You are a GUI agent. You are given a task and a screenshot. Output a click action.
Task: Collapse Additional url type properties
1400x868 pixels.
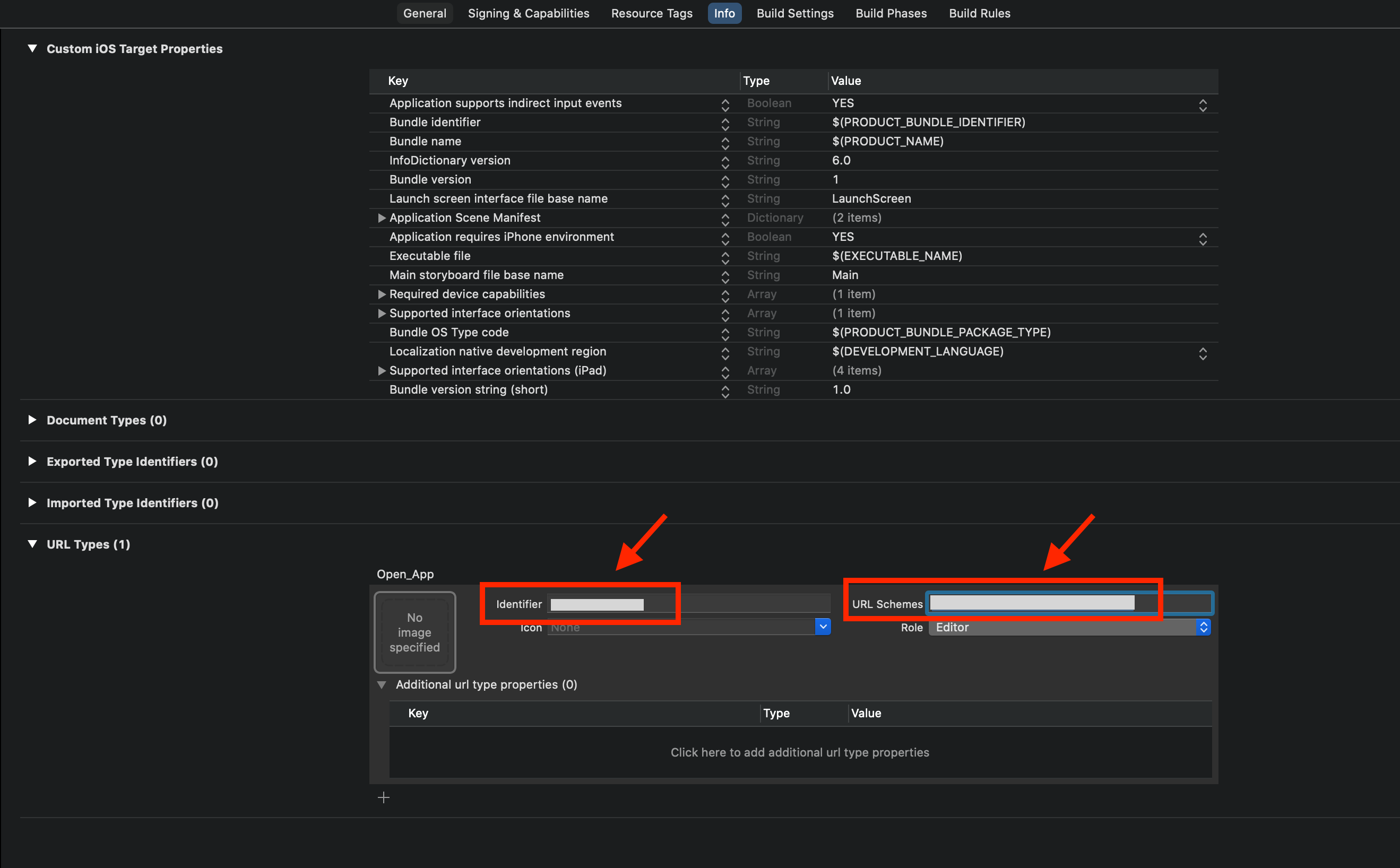click(x=381, y=685)
